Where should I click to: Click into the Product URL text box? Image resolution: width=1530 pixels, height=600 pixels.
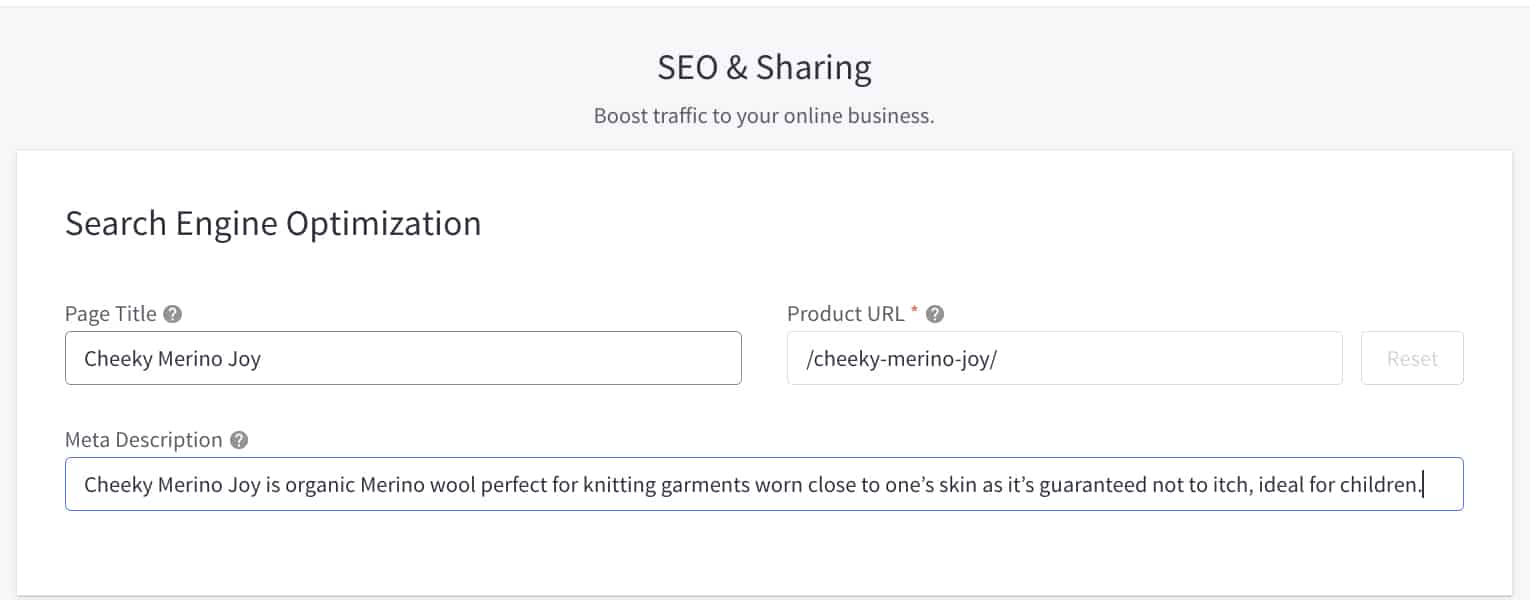tap(1065, 358)
